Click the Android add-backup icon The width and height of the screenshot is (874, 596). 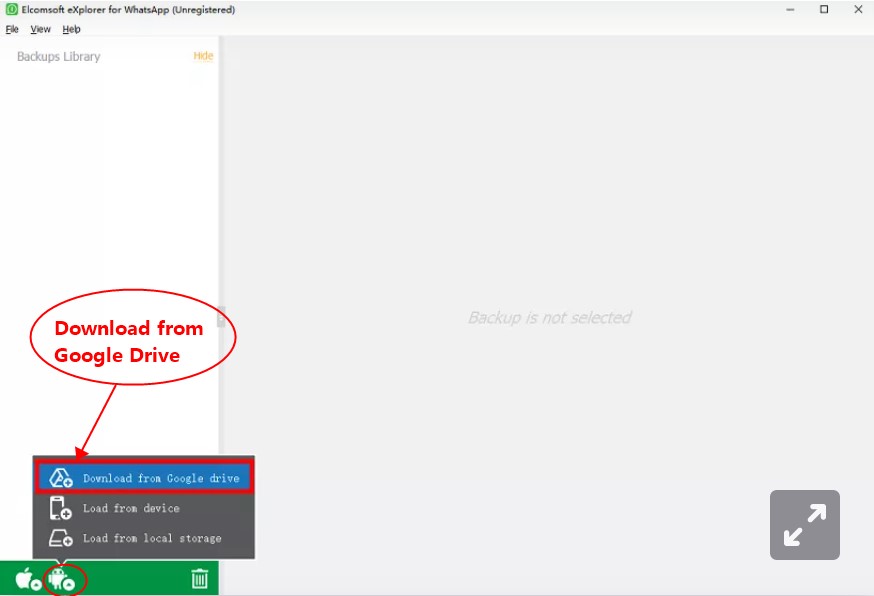point(62,578)
